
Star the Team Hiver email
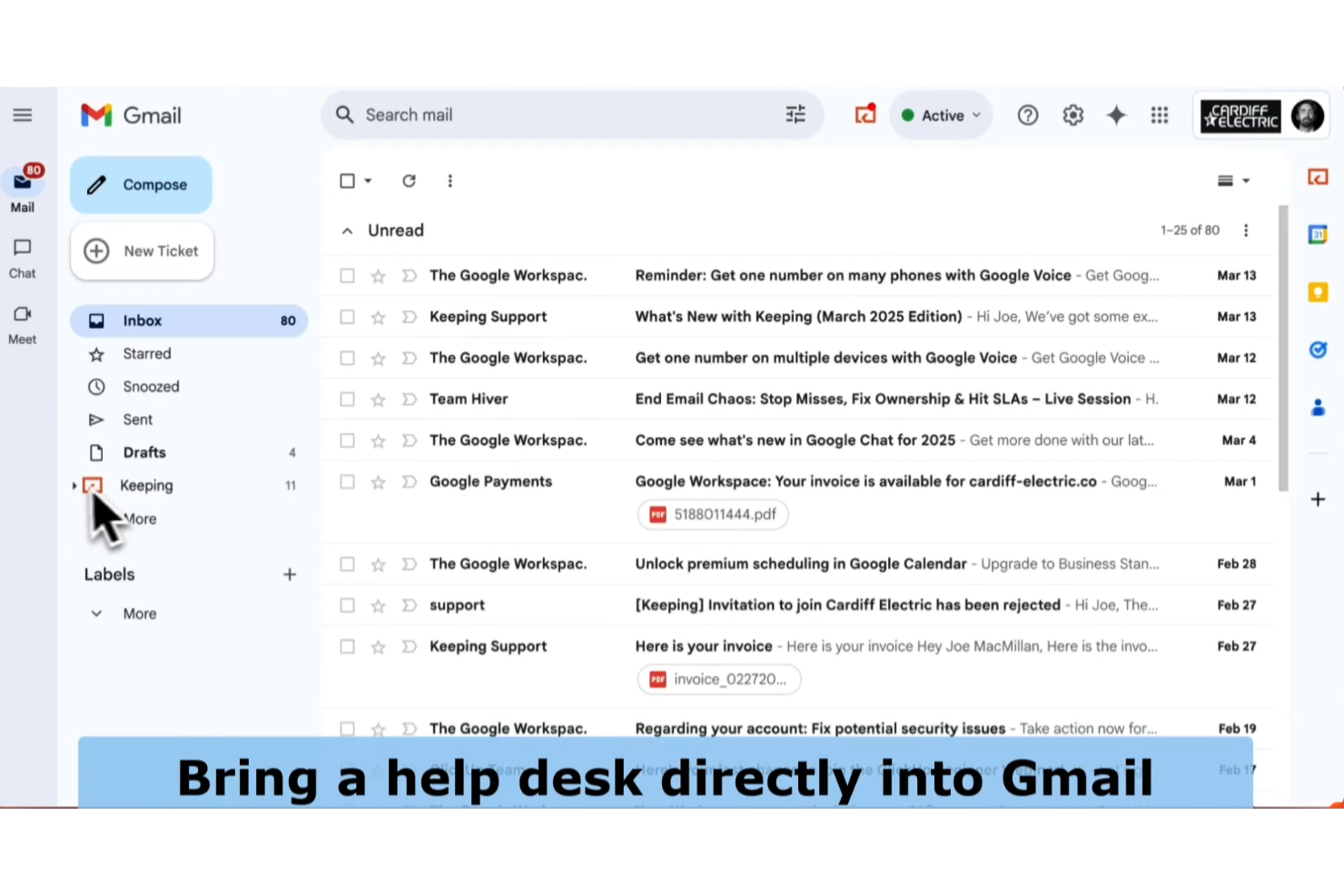[378, 399]
